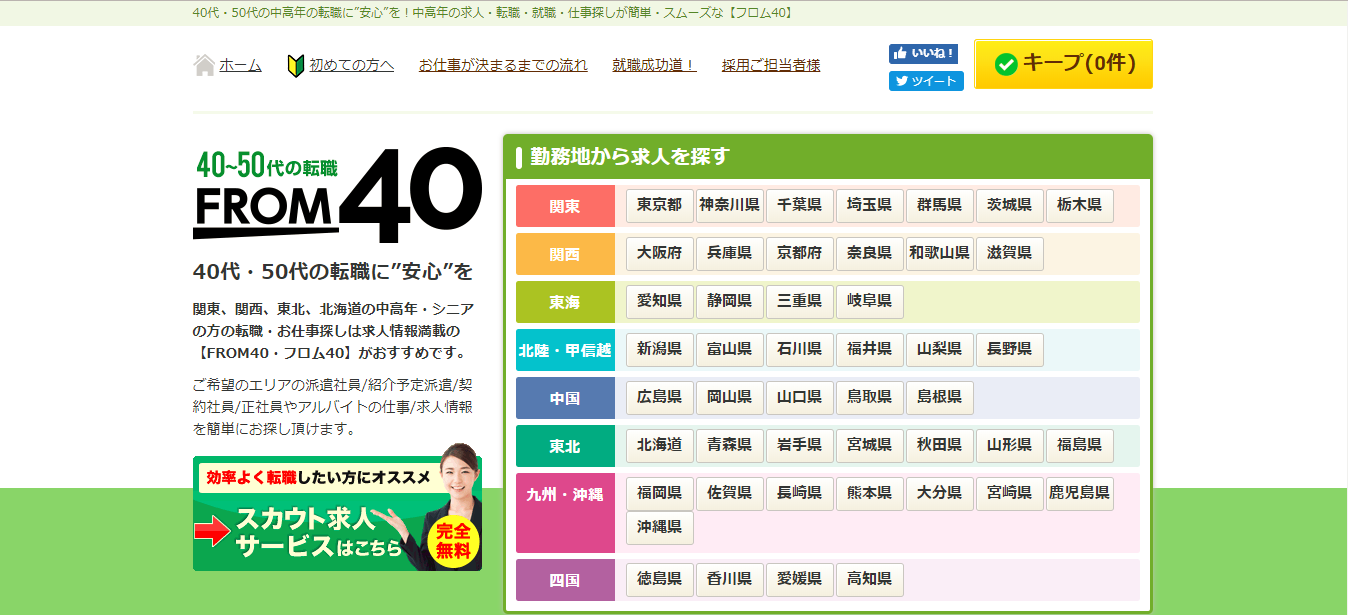Open the キープ(0件) saved jobs list

pos(1063,64)
